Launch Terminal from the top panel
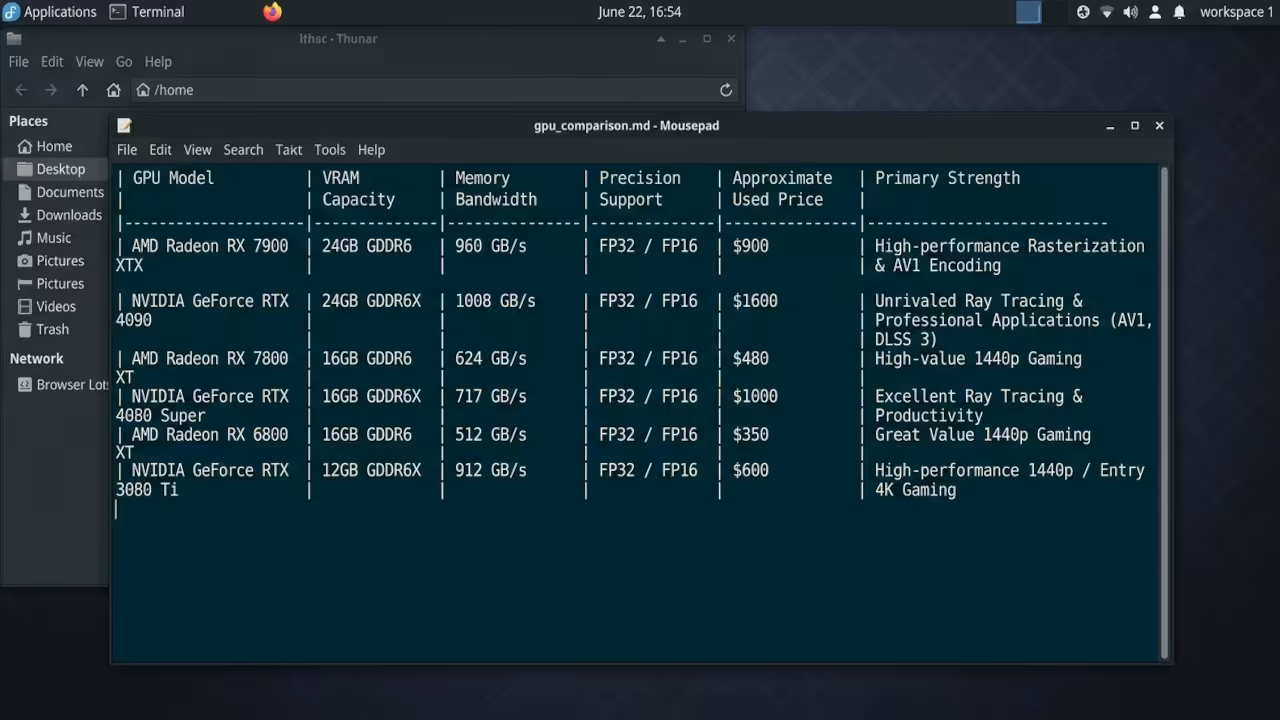The width and height of the screenshot is (1280, 720). click(x=147, y=12)
